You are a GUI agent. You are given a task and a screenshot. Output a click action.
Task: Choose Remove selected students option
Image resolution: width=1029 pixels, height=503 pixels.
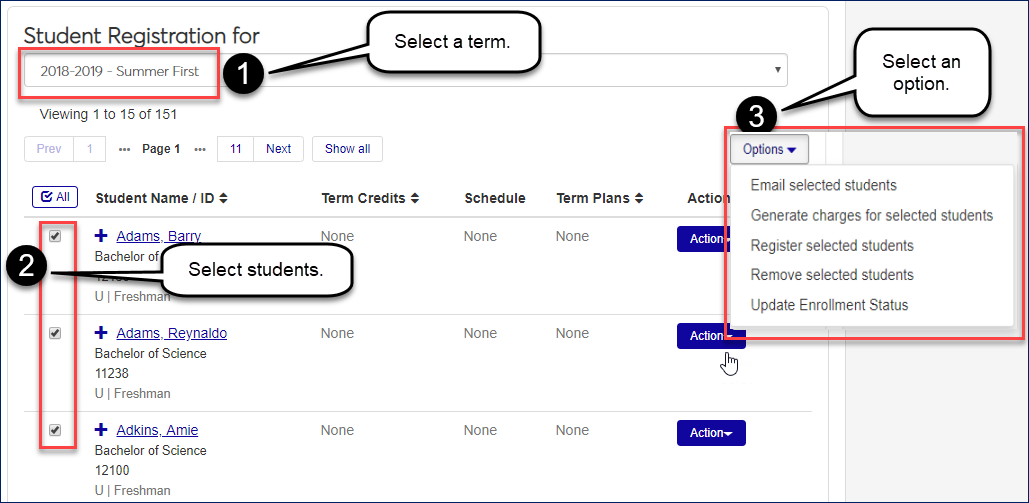[832, 275]
